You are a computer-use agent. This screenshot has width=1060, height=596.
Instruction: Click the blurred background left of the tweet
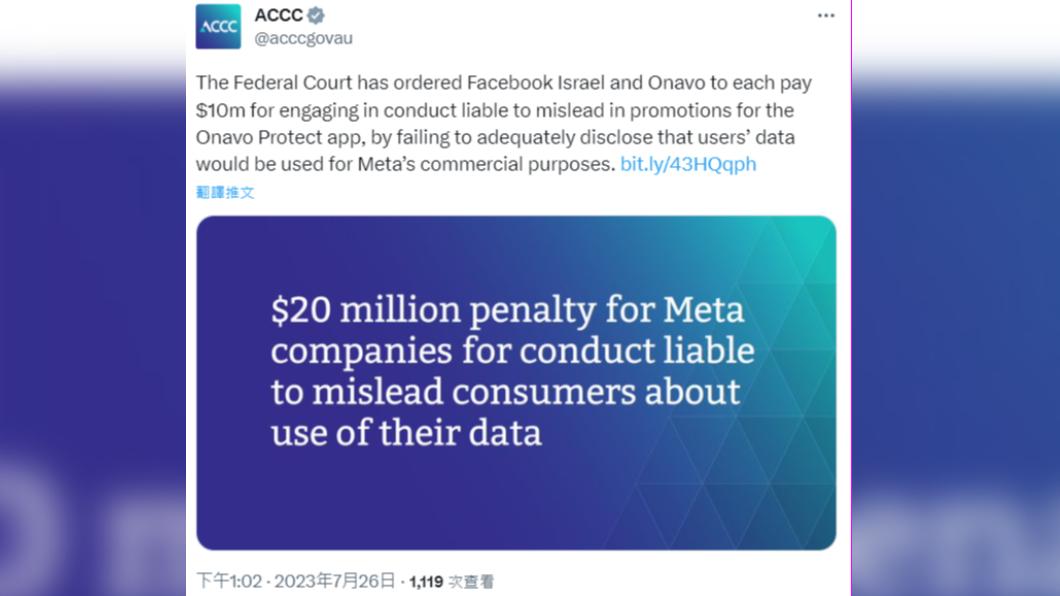(x=90, y=300)
